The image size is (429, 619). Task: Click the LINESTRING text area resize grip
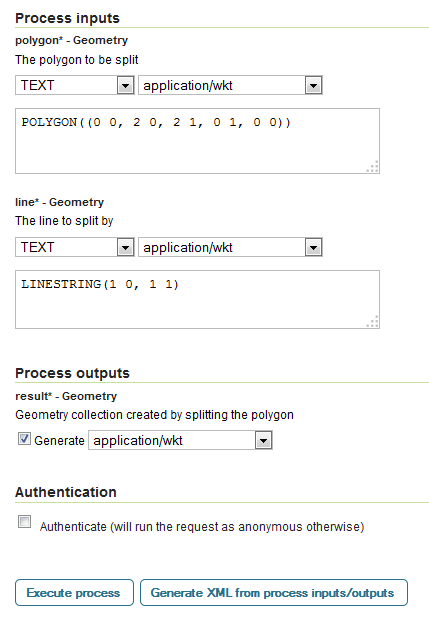(x=373, y=321)
